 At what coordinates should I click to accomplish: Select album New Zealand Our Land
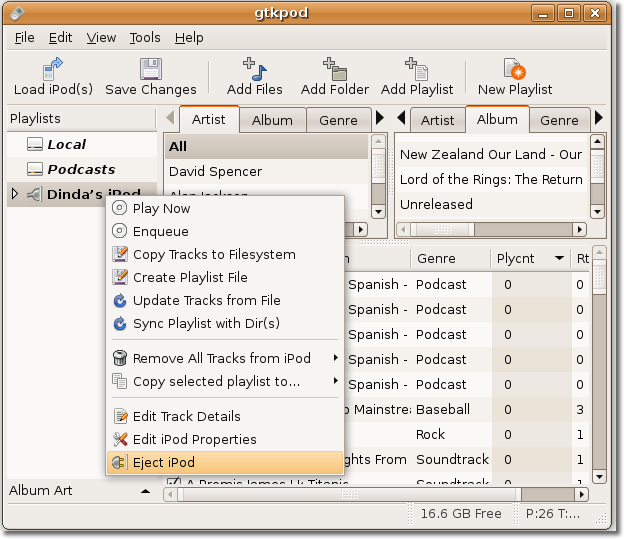[491, 154]
